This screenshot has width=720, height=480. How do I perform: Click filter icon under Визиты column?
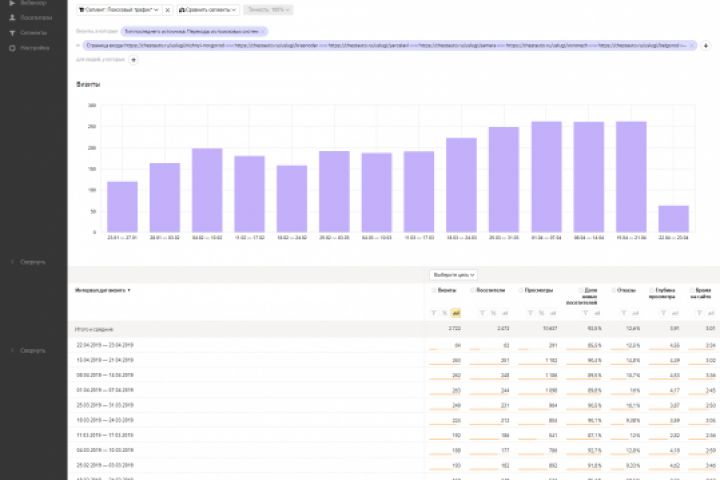[x=434, y=313]
